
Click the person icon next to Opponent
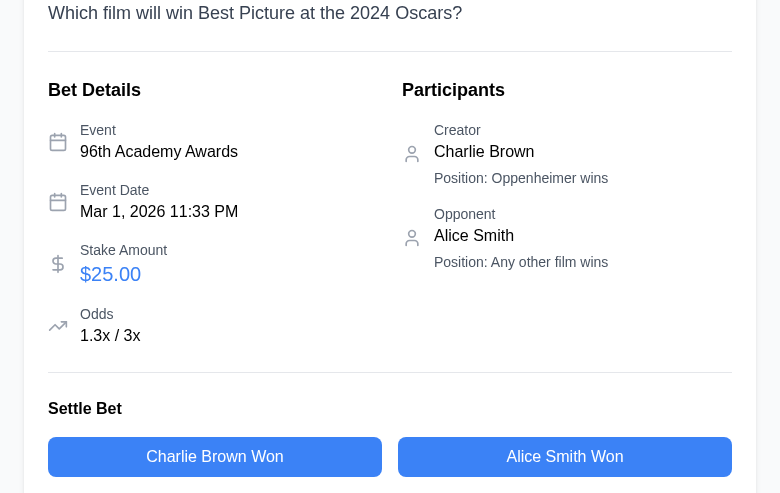(x=412, y=238)
